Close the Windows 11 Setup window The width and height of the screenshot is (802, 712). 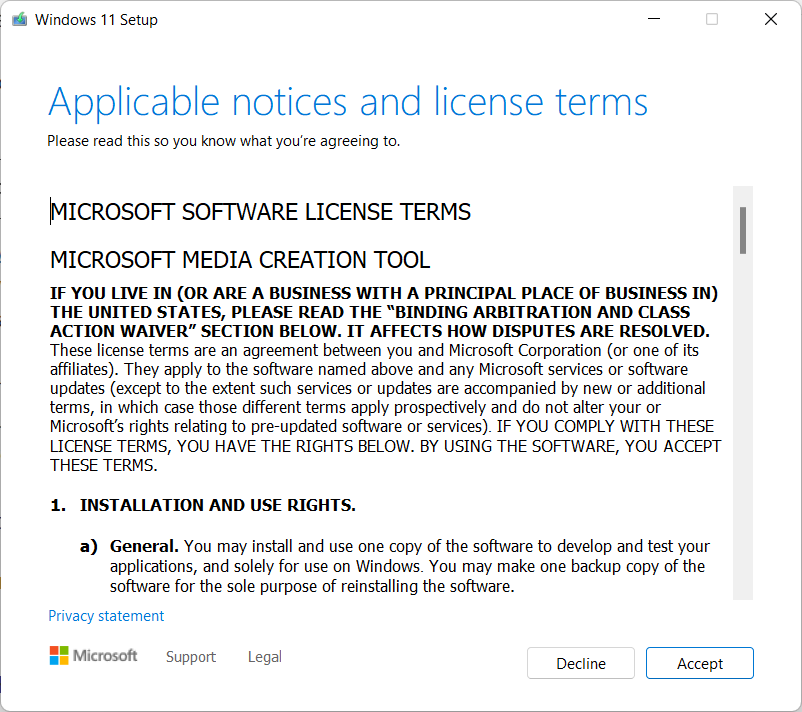tap(770, 18)
